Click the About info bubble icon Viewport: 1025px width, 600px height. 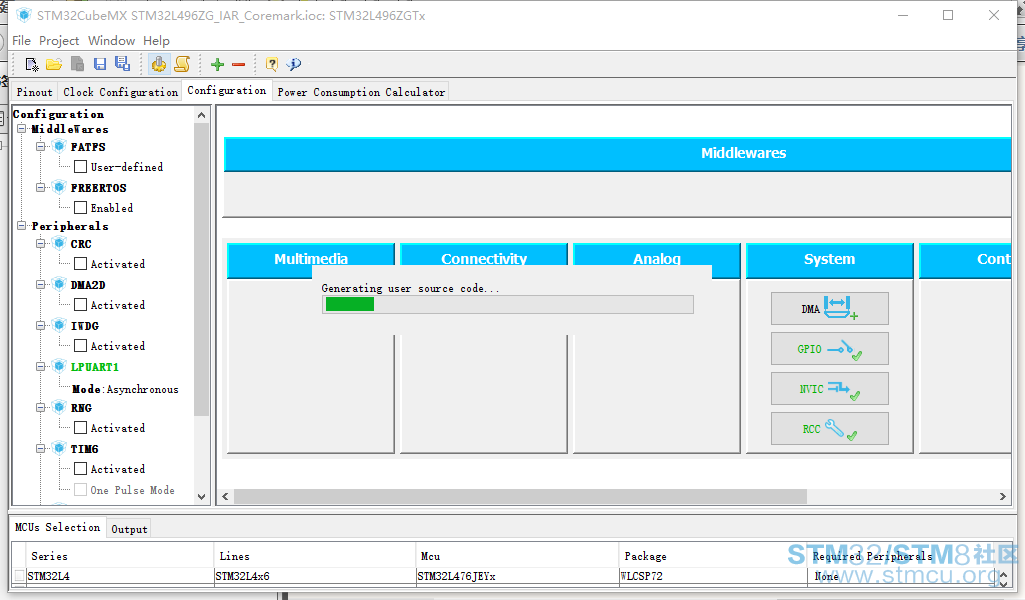(x=294, y=64)
